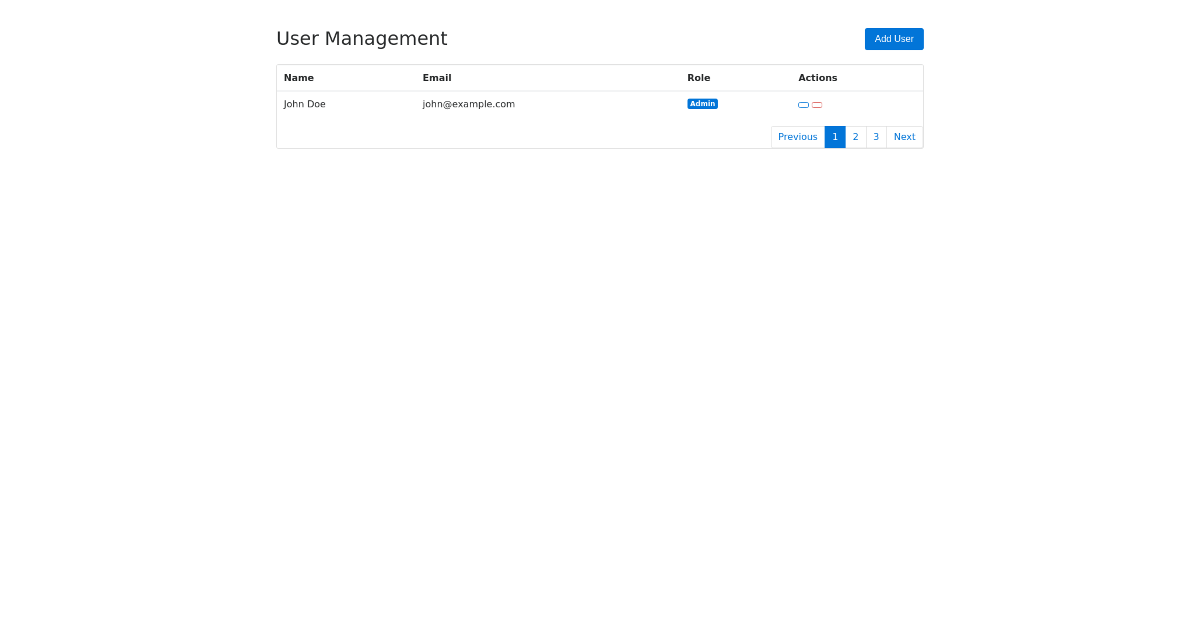The width and height of the screenshot is (1200, 630).
Task: Click the john@example.com email text
Action: tap(468, 104)
